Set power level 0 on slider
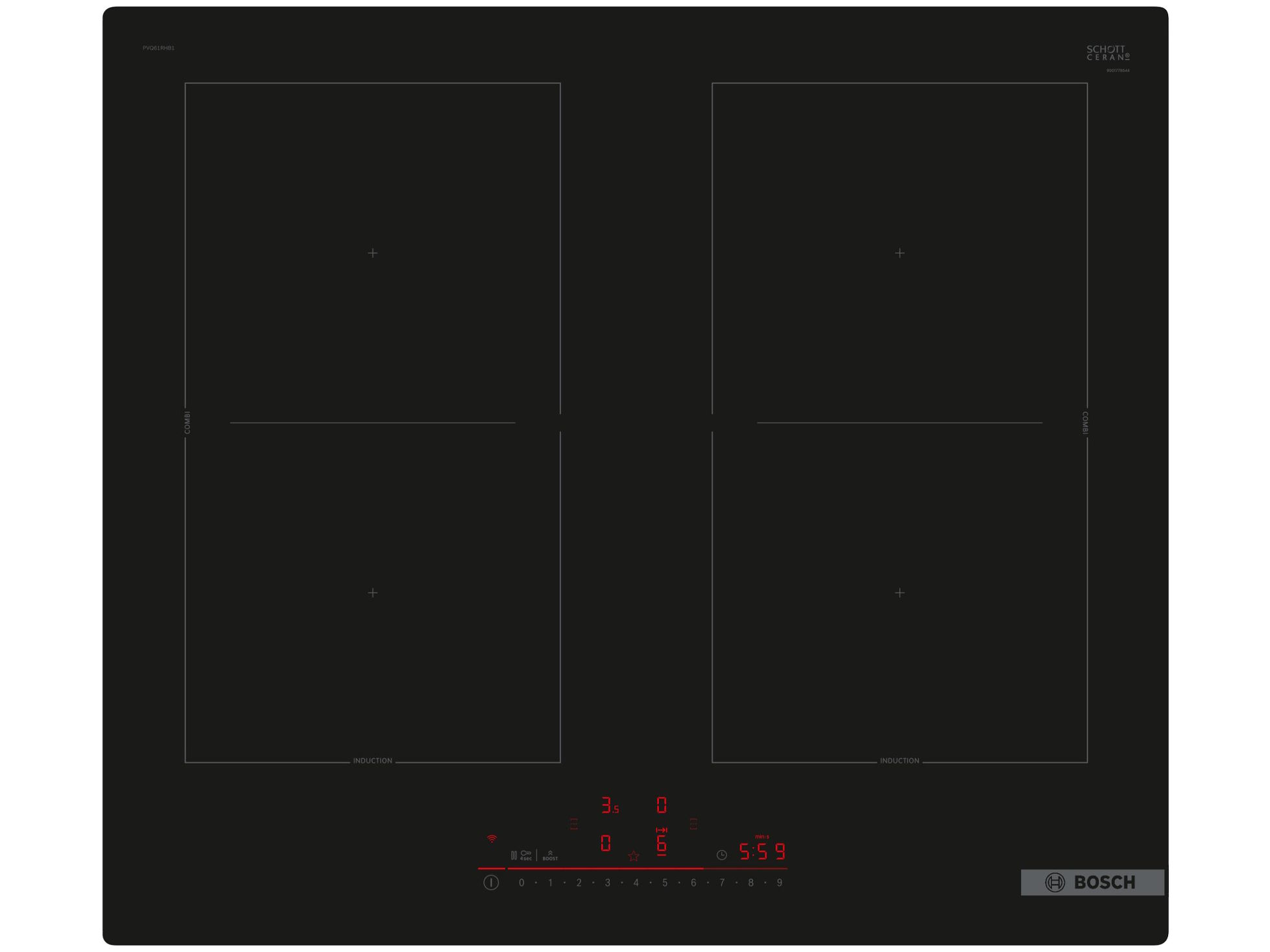This screenshot has height=952, width=1270. pyautogui.click(x=521, y=883)
